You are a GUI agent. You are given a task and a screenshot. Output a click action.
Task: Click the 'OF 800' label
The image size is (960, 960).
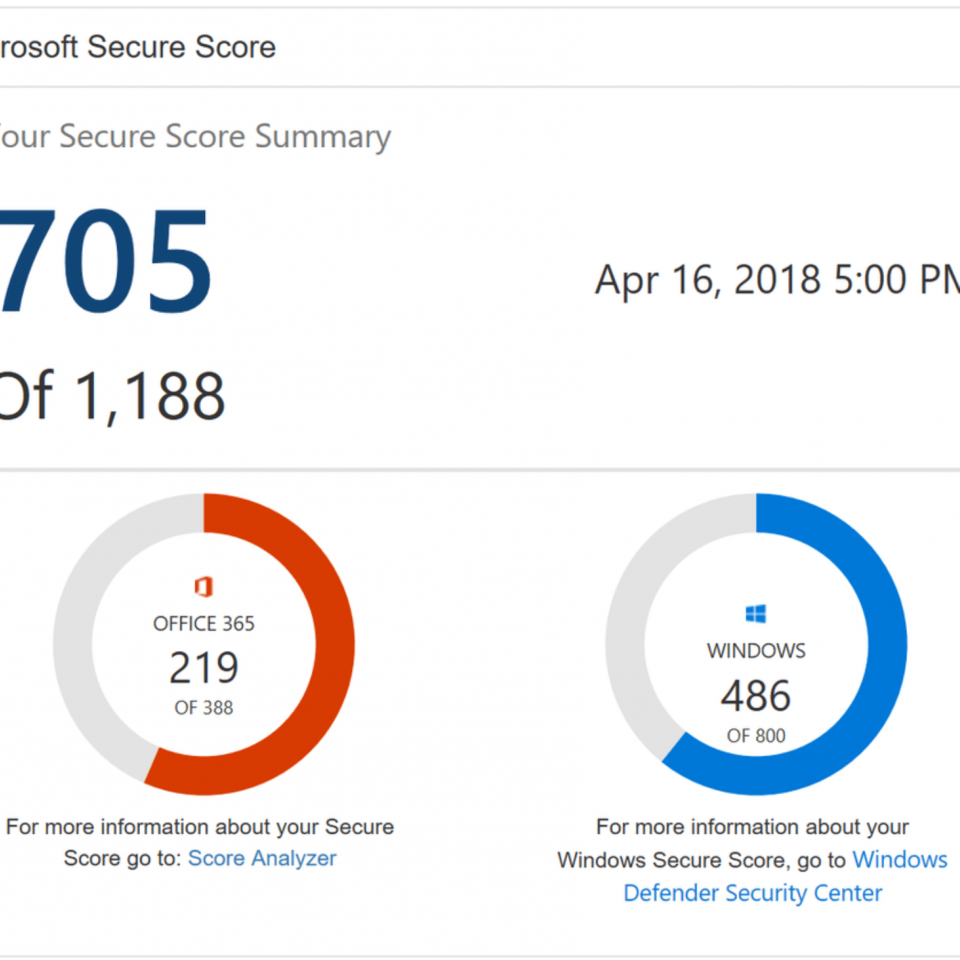(x=756, y=735)
